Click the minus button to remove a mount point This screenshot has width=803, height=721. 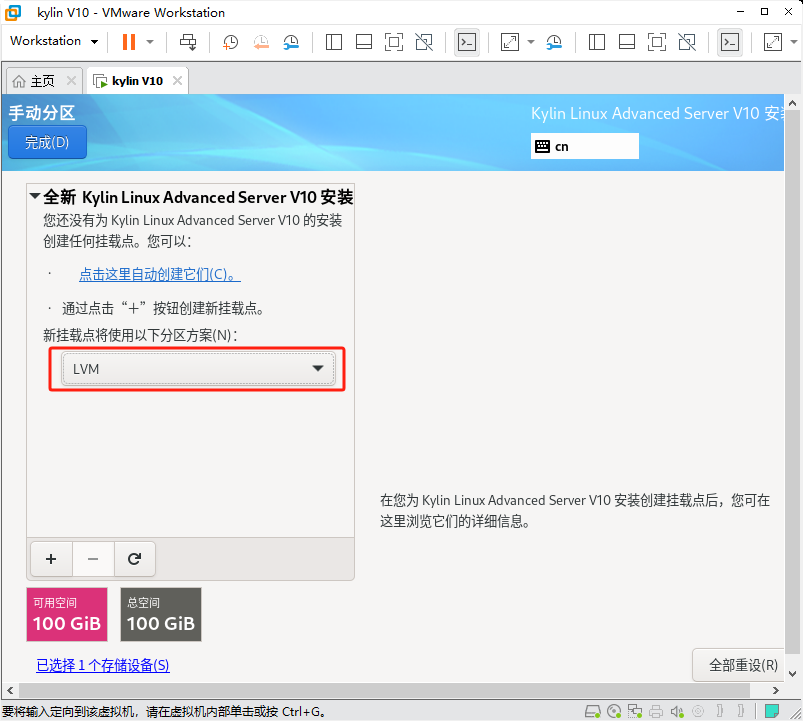click(93, 559)
